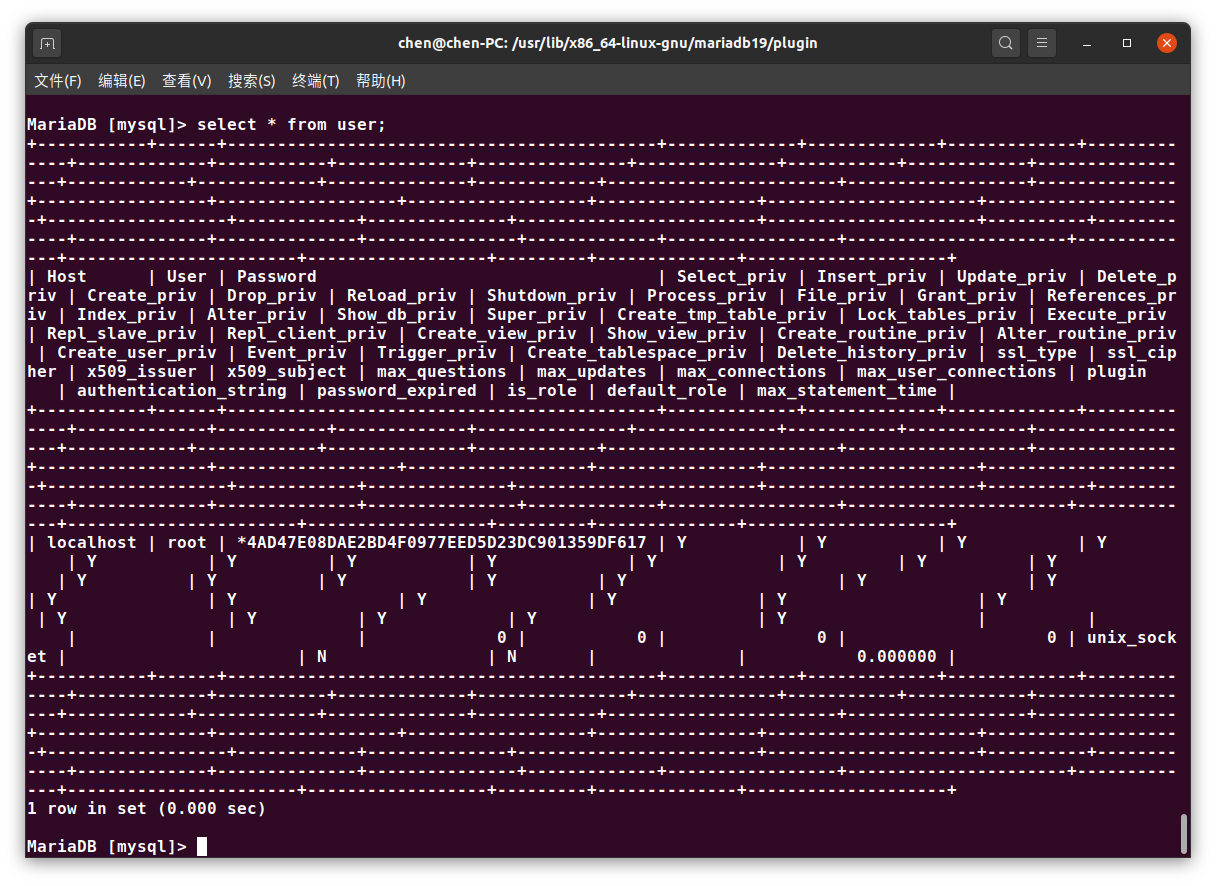Click the 'Super_priv' column header
Viewport: 1216px width, 886px height.
point(537,315)
